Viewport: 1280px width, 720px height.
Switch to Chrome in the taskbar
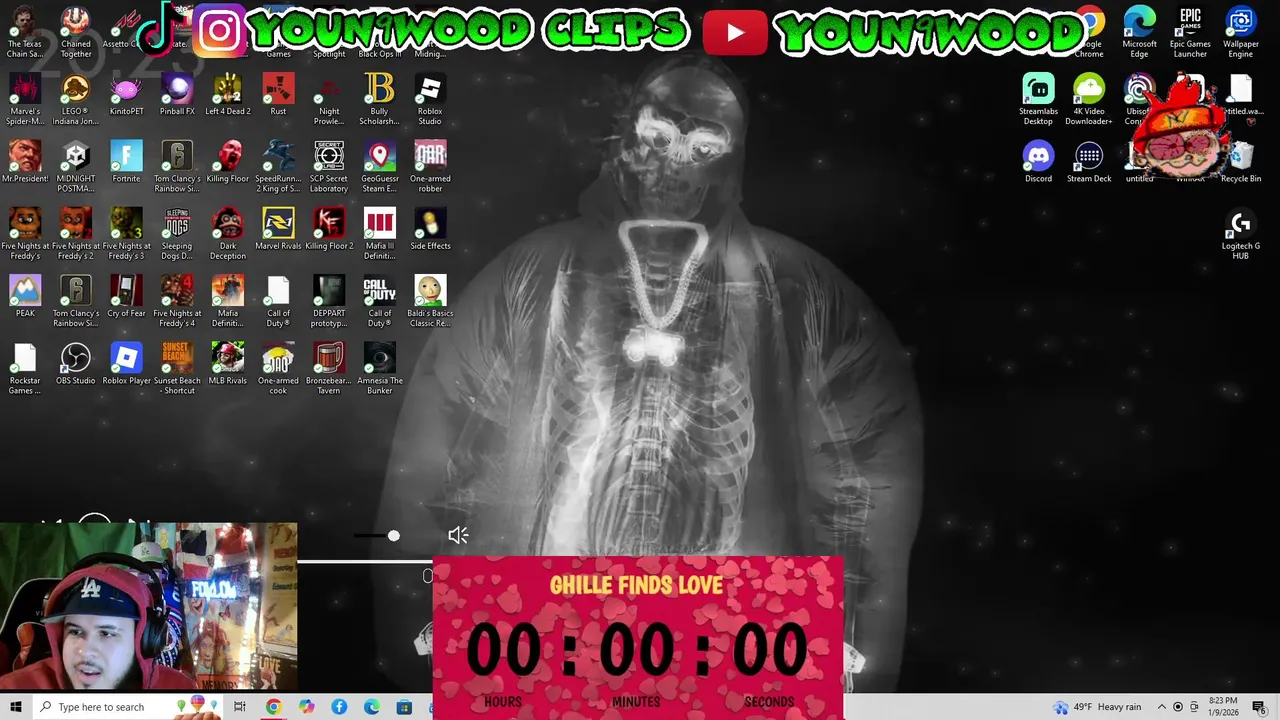273,707
